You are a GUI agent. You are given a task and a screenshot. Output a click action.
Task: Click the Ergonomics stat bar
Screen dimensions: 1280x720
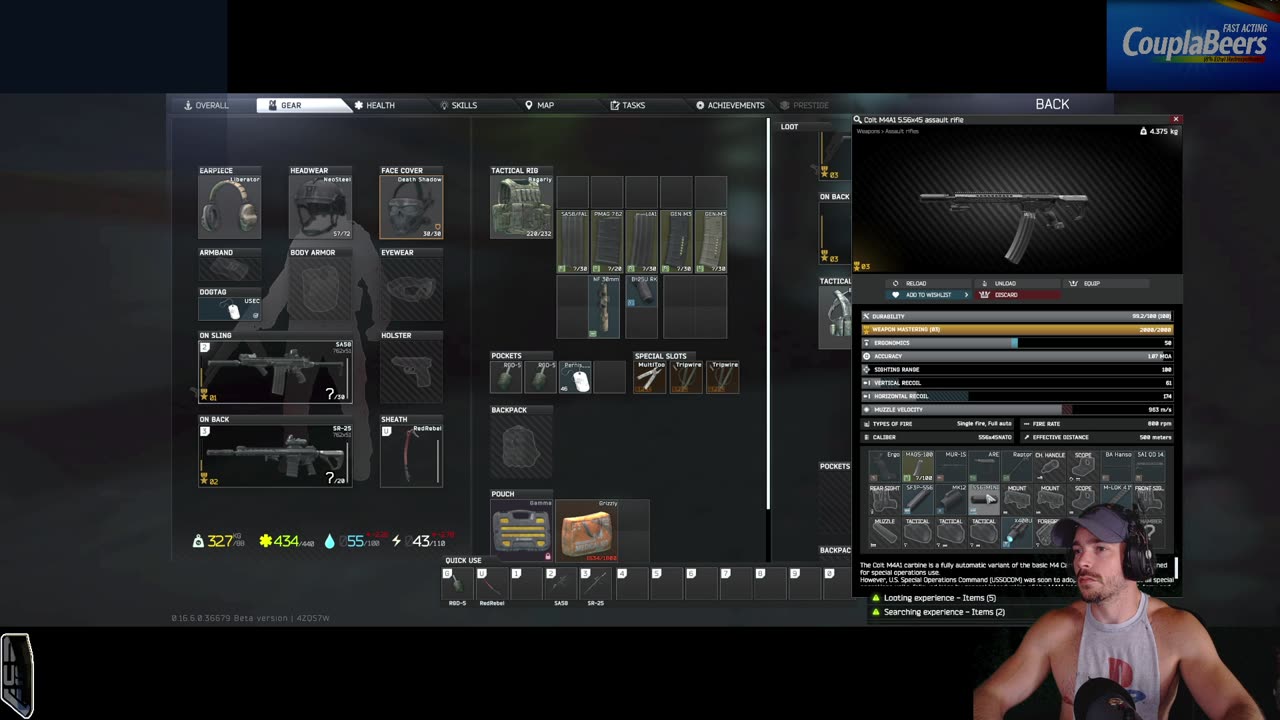click(x=1017, y=343)
